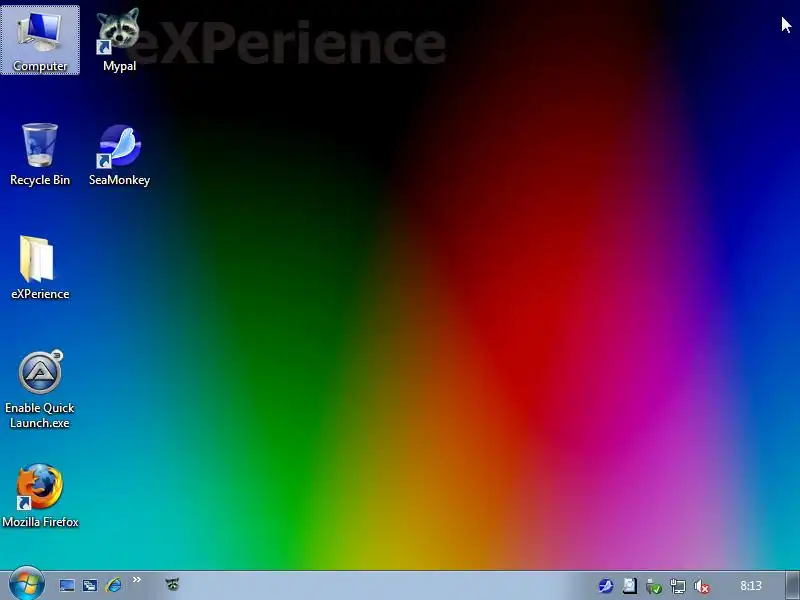Screen dimensions: 800x600
Task: Select the Mypal raccoon shortcut
Action: click(119, 40)
